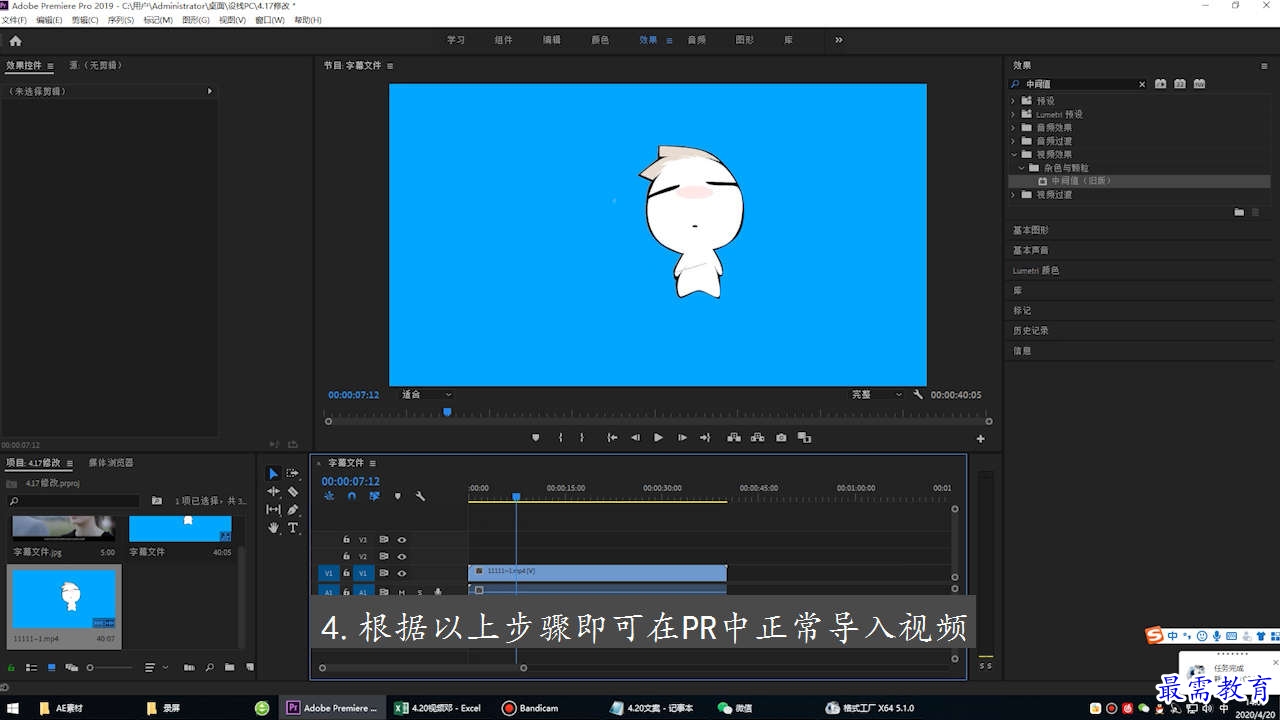Select the Hand tool

click(x=273, y=527)
